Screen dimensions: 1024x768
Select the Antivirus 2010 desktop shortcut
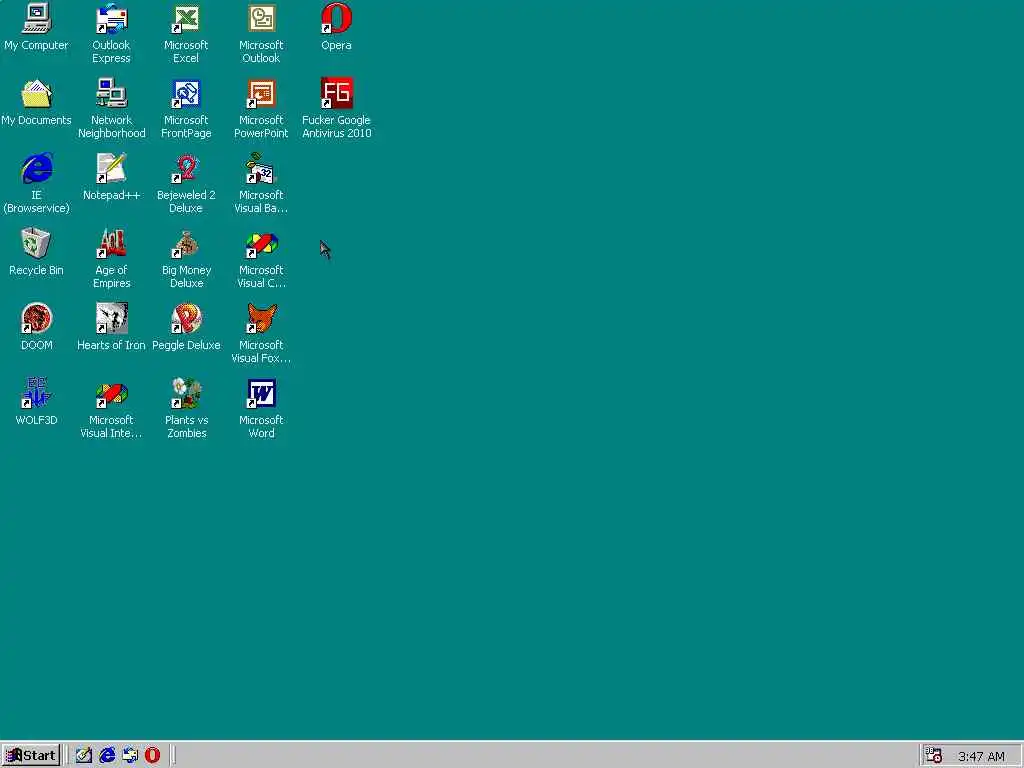click(336, 109)
